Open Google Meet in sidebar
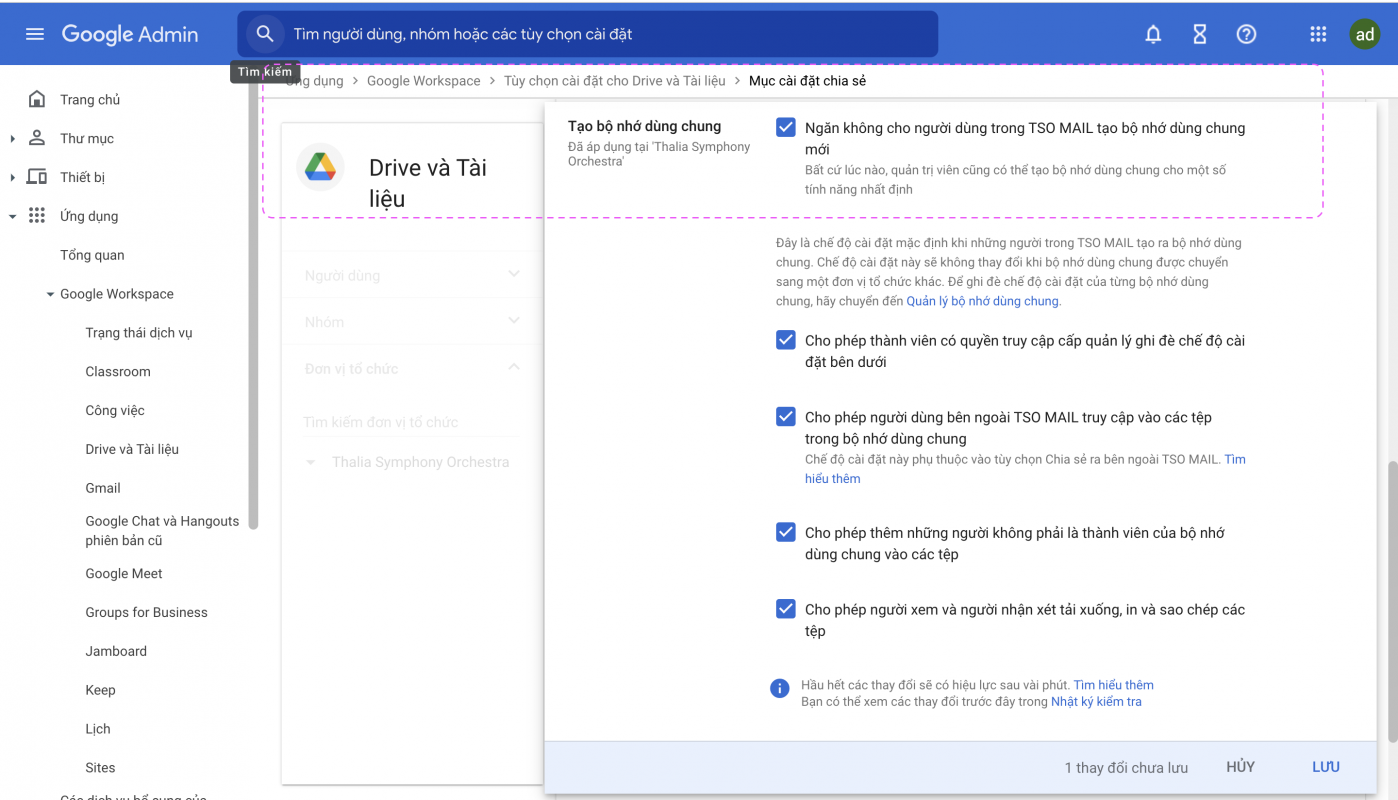The width and height of the screenshot is (1398, 800). [x=124, y=574]
